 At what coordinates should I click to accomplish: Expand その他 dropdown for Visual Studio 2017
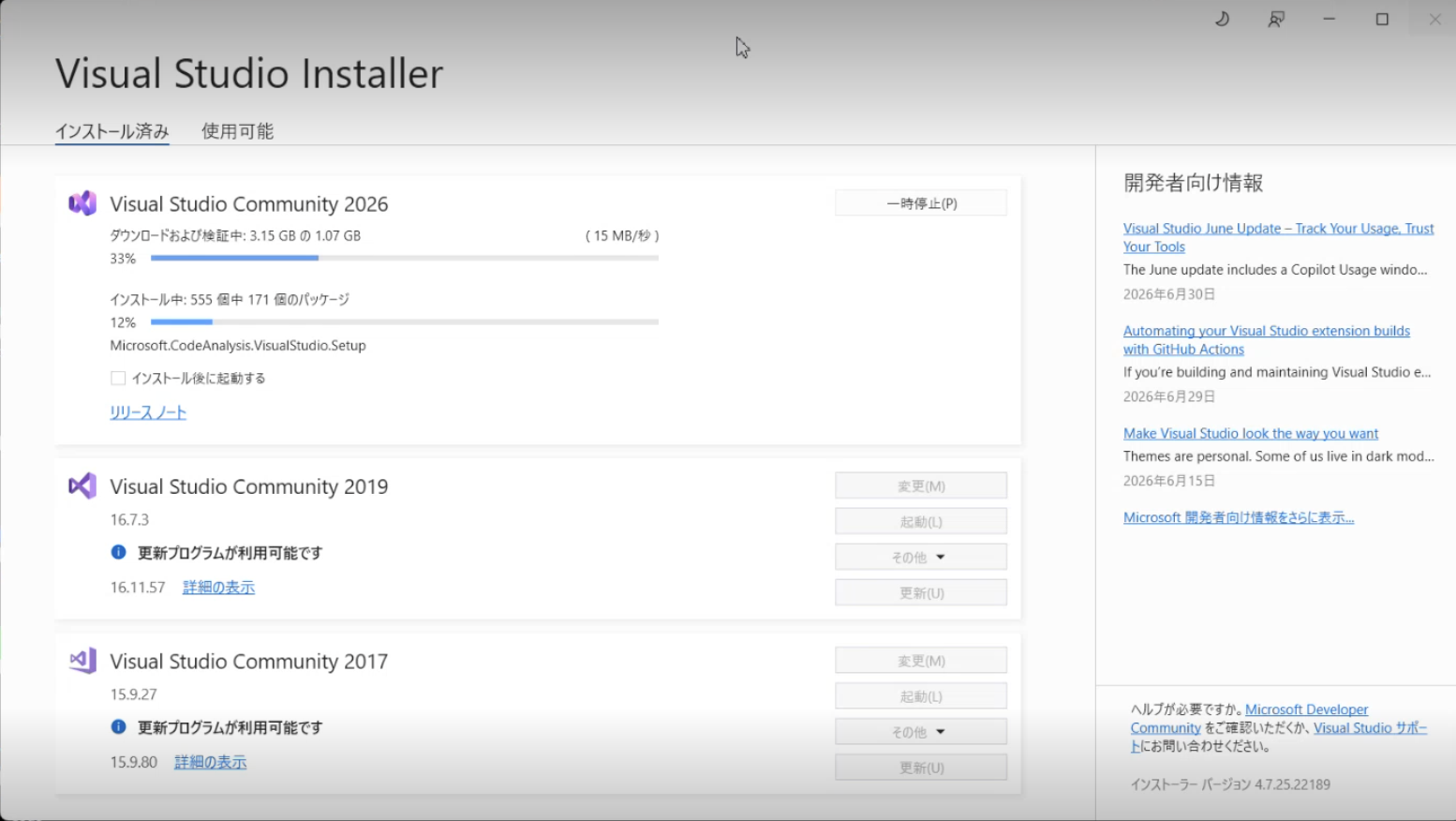pos(921,731)
